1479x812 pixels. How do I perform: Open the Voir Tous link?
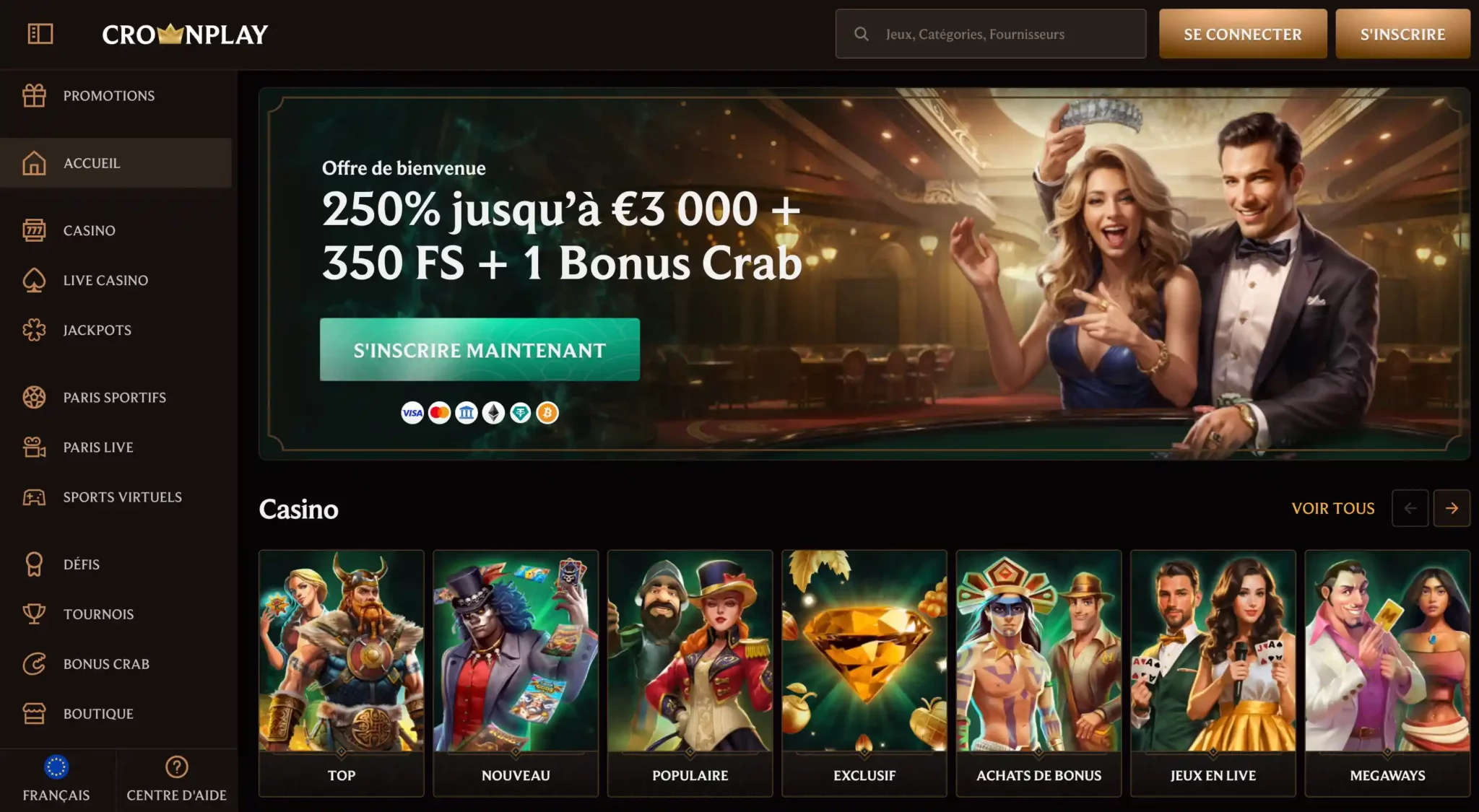point(1333,508)
